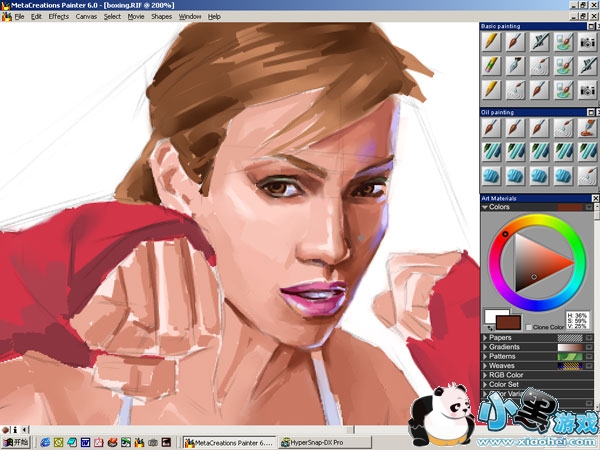Click the Internet Explorer icon in taskbar

click(x=45, y=442)
